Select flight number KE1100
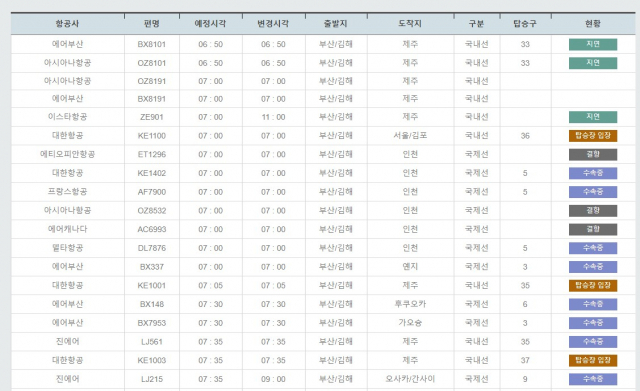The image size is (640, 391). pyautogui.click(x=152, y=136)
